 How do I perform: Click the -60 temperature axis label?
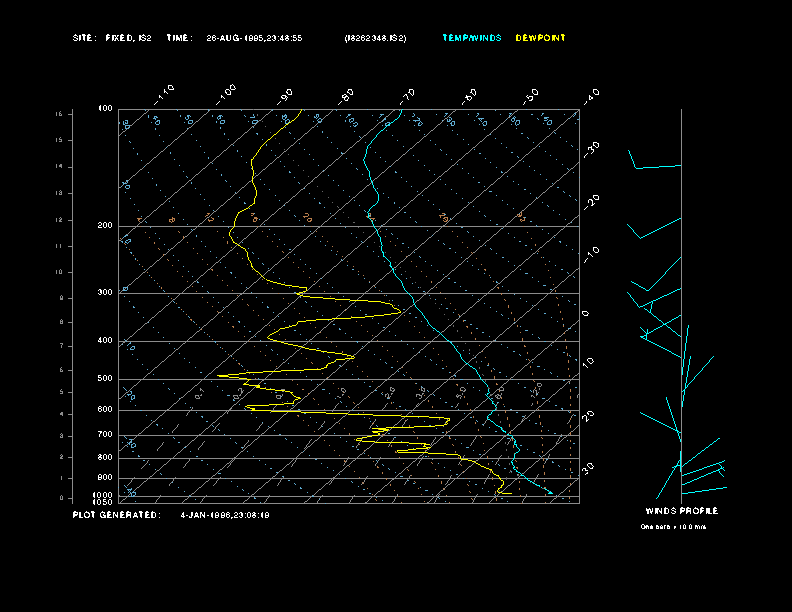[469, 96]
